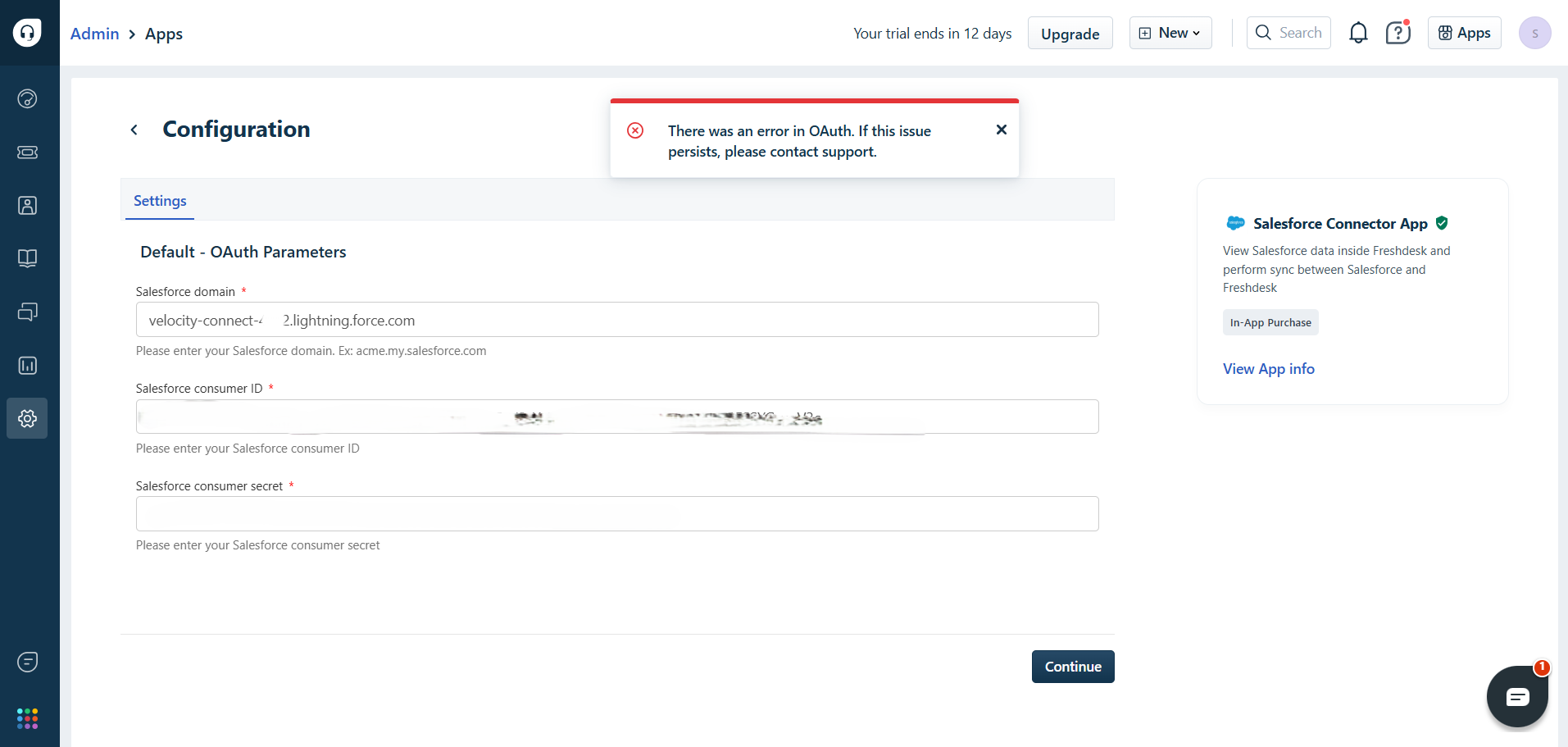This screenshot has width=1568, height=747.
Task: Open the Dashboard gauge icon in sidebar
Action: click(x=27, y=99)
